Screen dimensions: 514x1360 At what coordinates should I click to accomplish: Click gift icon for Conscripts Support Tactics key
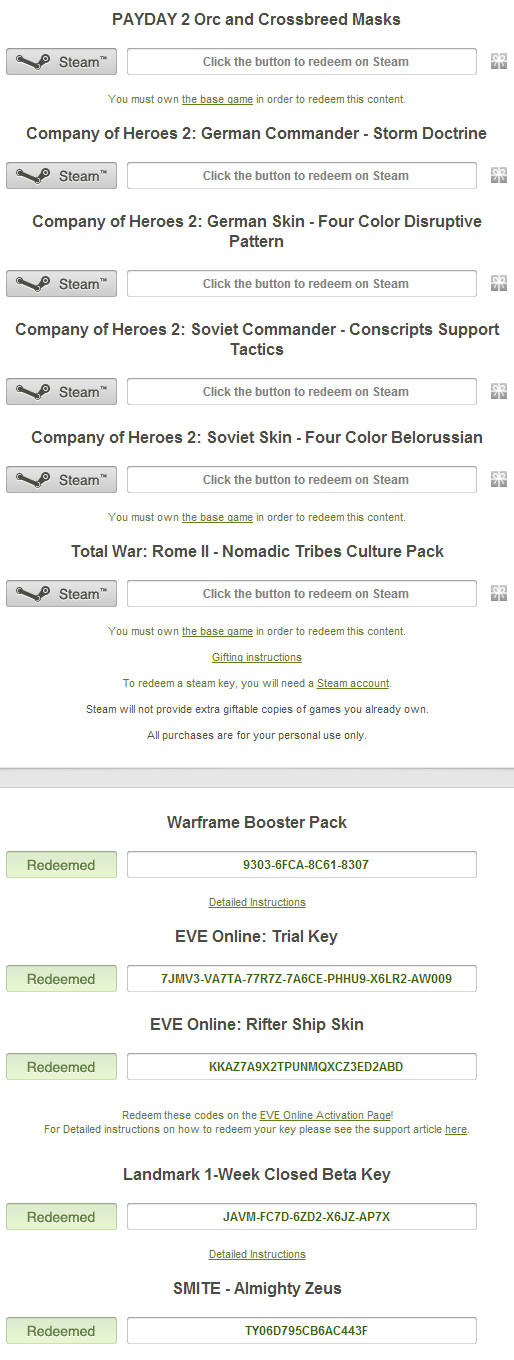tap(498, 392)
